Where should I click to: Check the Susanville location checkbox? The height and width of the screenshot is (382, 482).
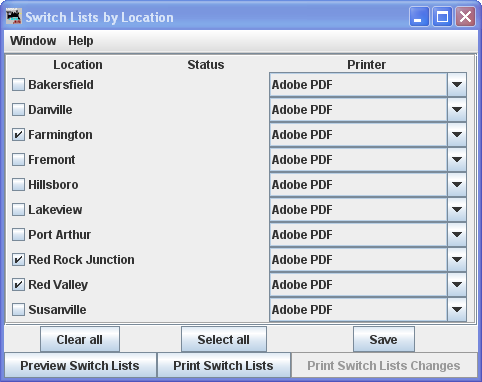coord(18,310)
